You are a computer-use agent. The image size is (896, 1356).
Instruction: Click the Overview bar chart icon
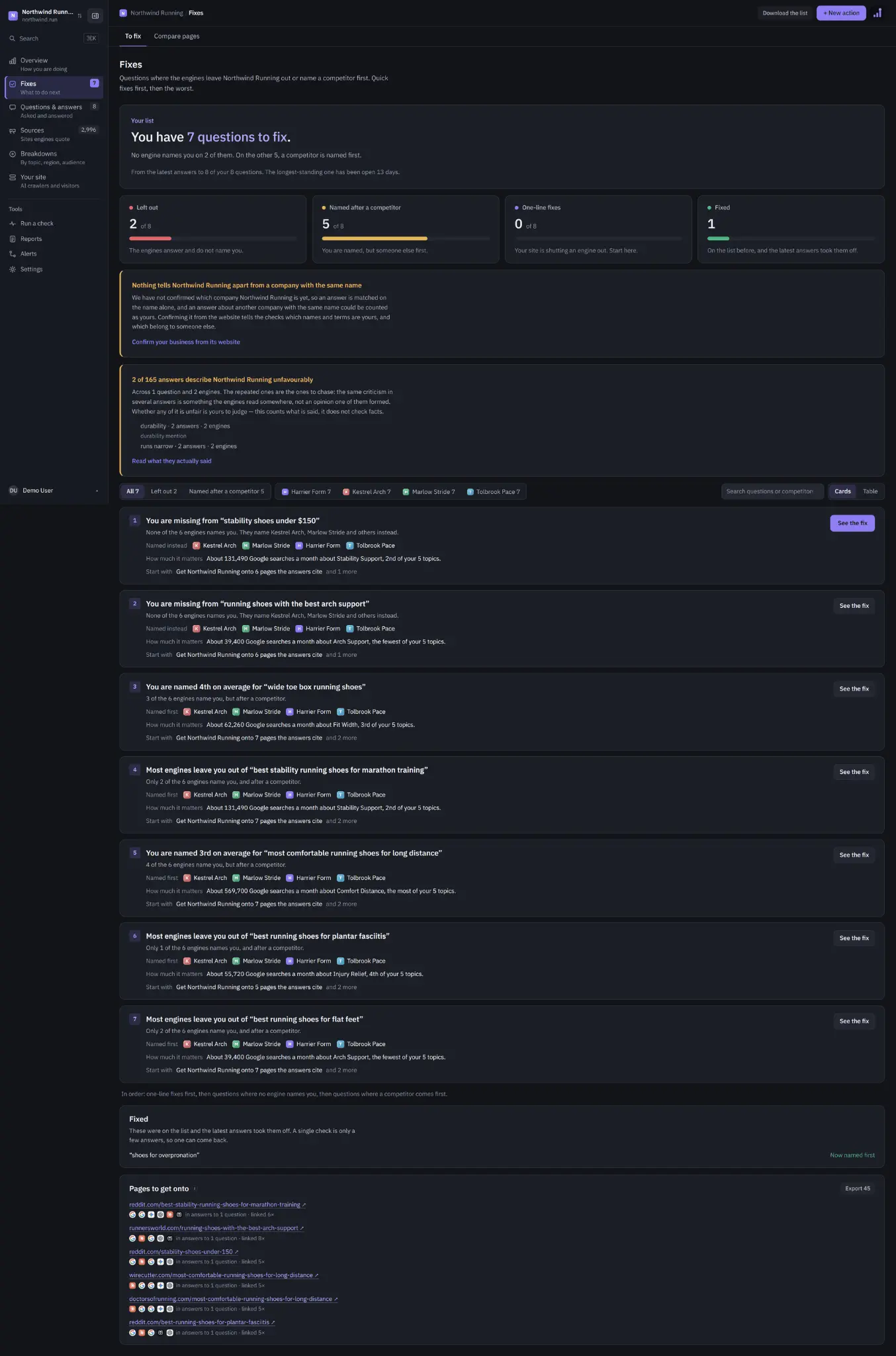click(x=13, y=61)
